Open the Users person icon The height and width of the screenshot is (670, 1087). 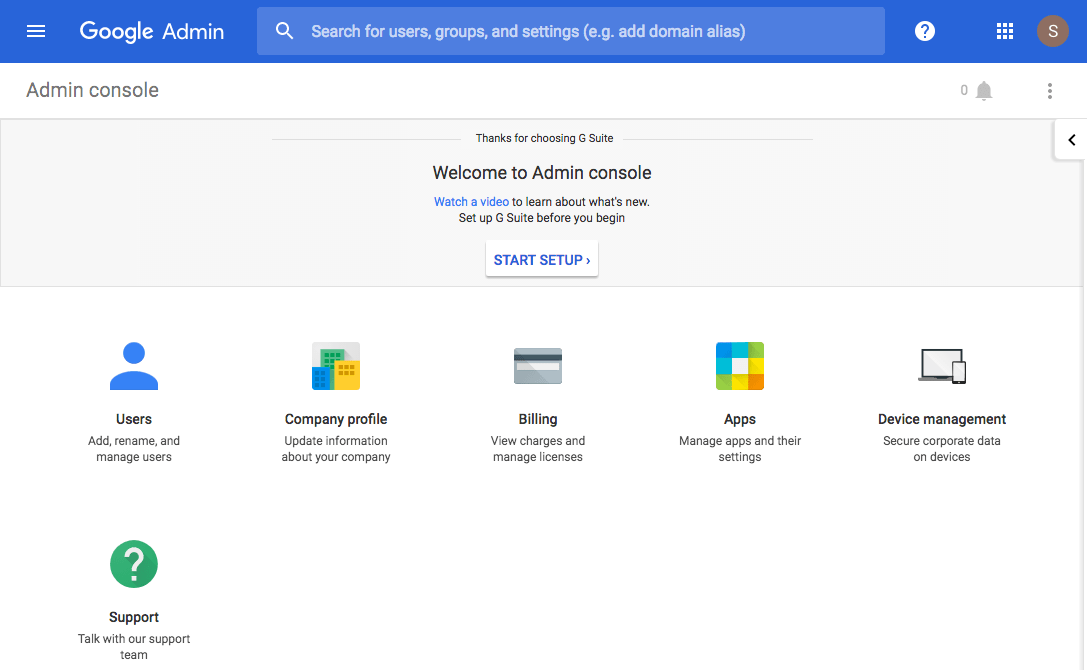[134, 366]
